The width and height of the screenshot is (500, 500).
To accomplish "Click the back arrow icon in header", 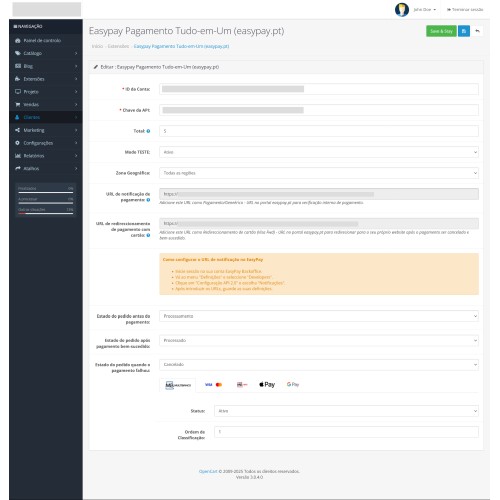I will click(x=477, y=31).
